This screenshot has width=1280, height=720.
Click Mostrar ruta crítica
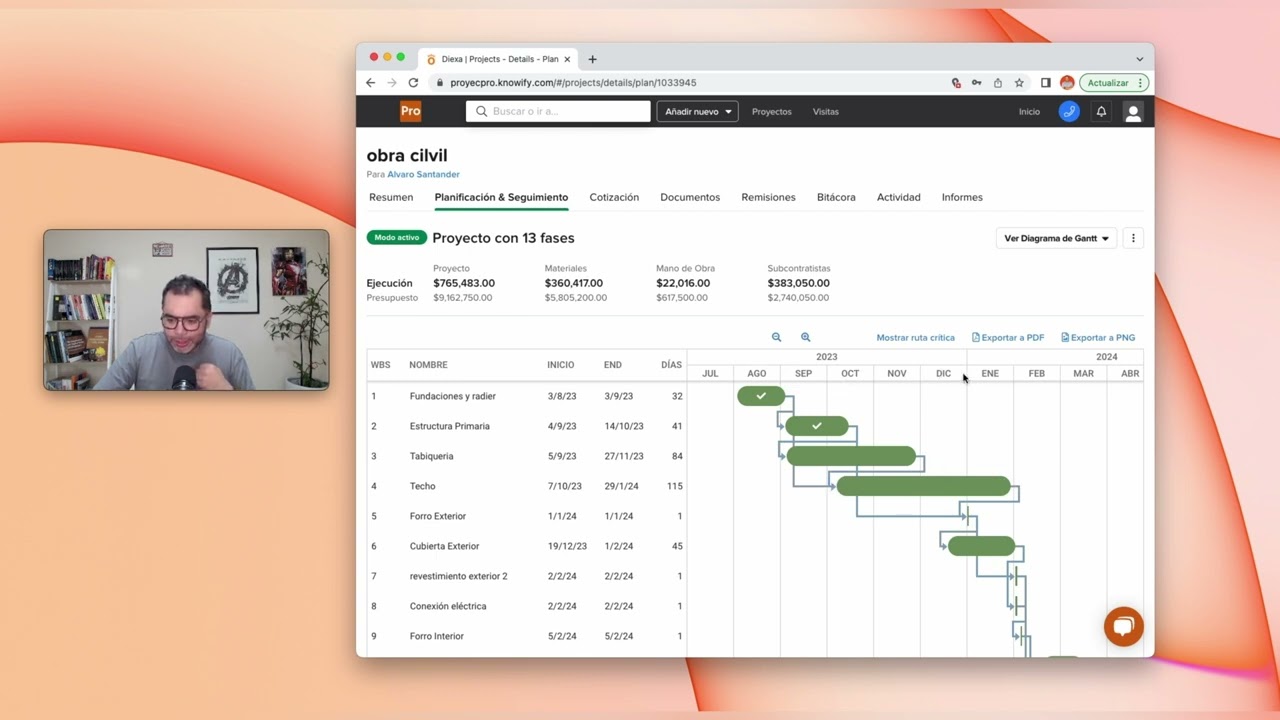coord(915,338)
